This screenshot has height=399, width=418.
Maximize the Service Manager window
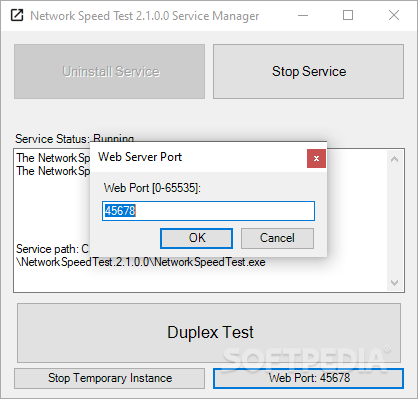[x=348, y=15]
